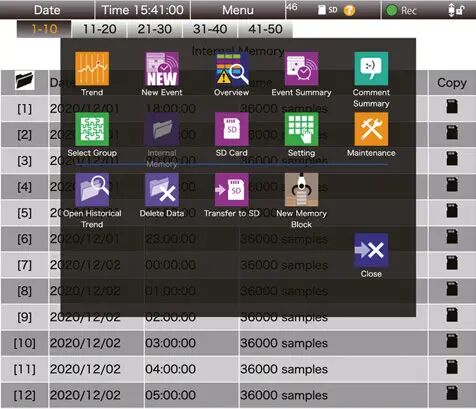
Task: Click the yellow help question mark icon
Action: [x=349, y=10]
